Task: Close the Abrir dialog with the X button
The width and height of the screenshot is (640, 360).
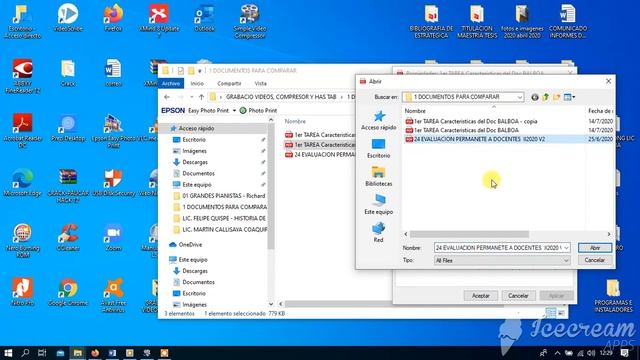Action: 608,81
